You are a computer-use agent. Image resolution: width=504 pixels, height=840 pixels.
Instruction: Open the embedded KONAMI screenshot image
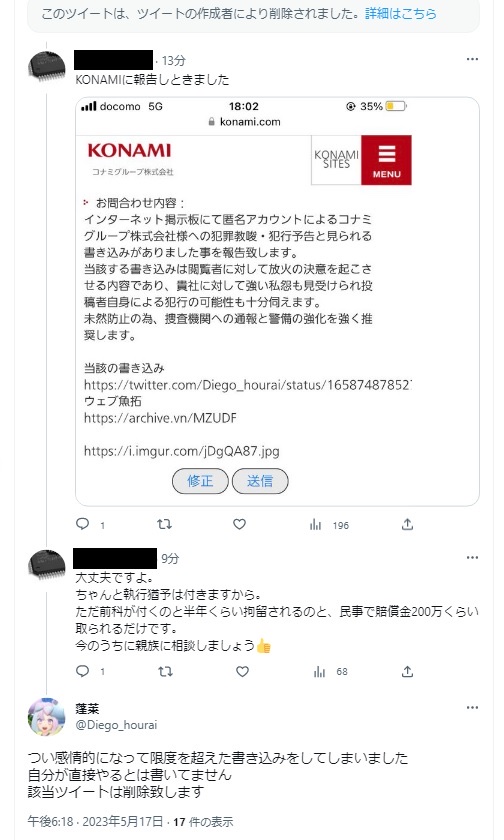pos(277,301)
